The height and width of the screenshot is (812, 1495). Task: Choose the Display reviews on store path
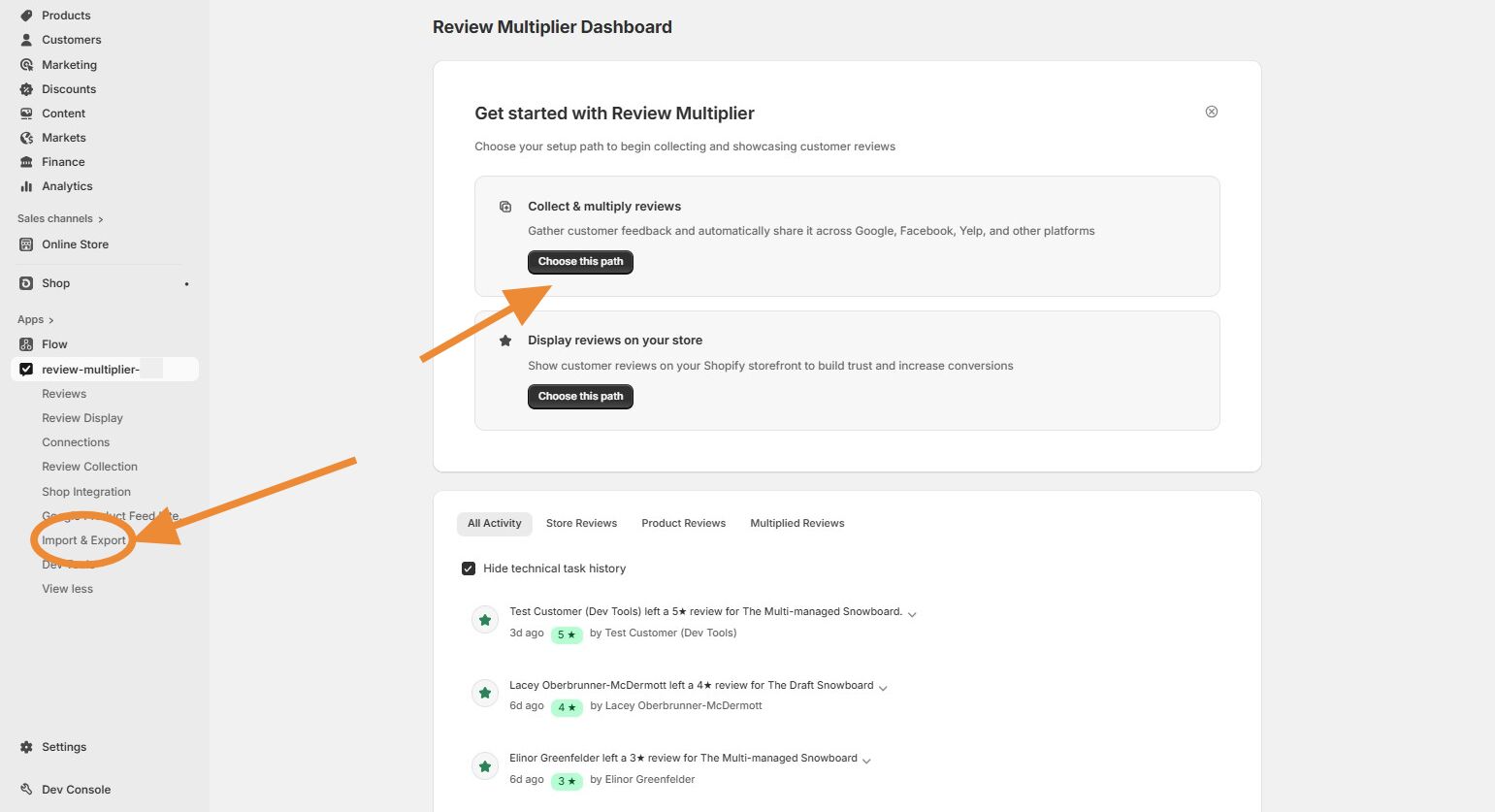click(x=580, y=397)
